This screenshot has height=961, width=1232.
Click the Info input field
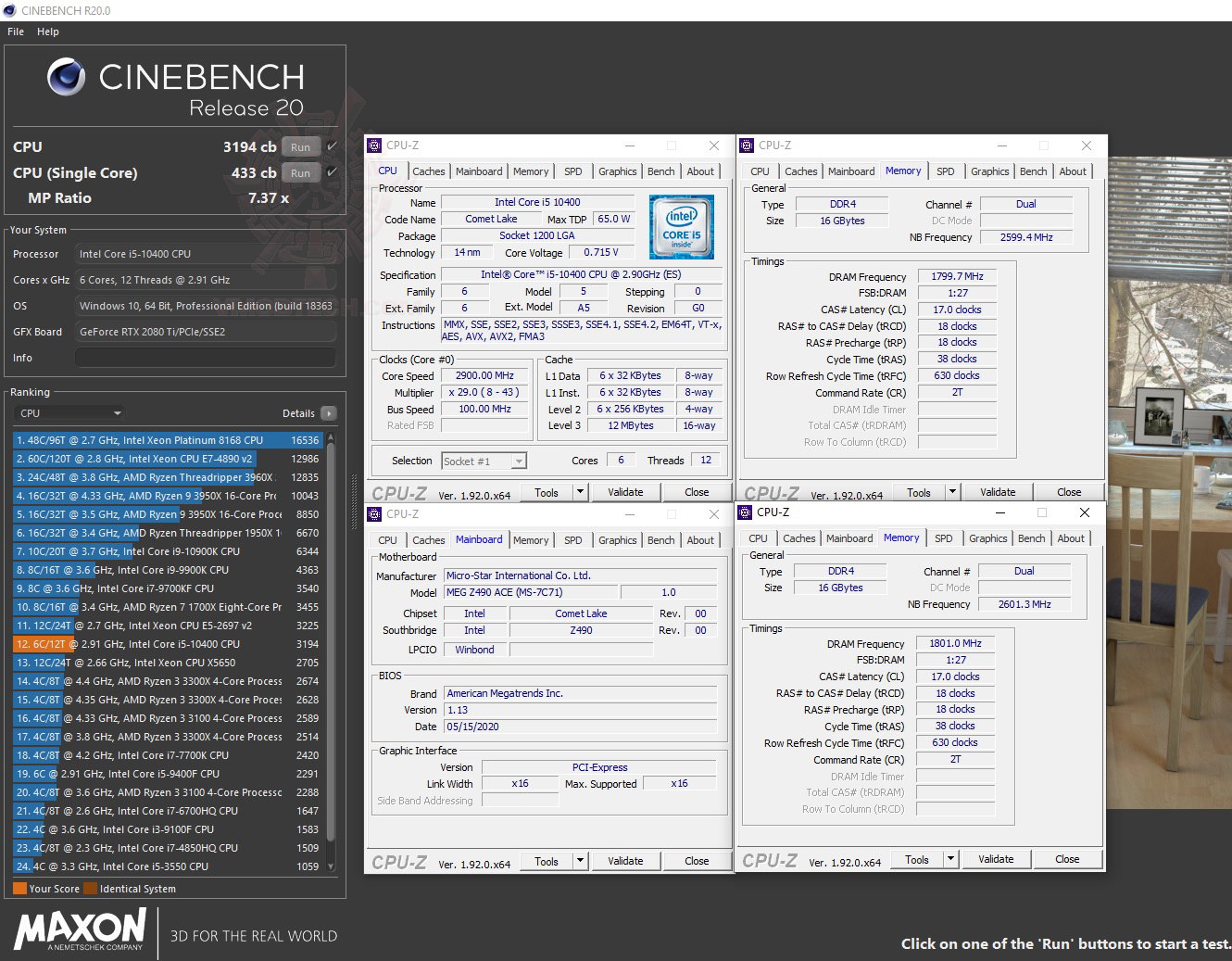coord(206,358)
